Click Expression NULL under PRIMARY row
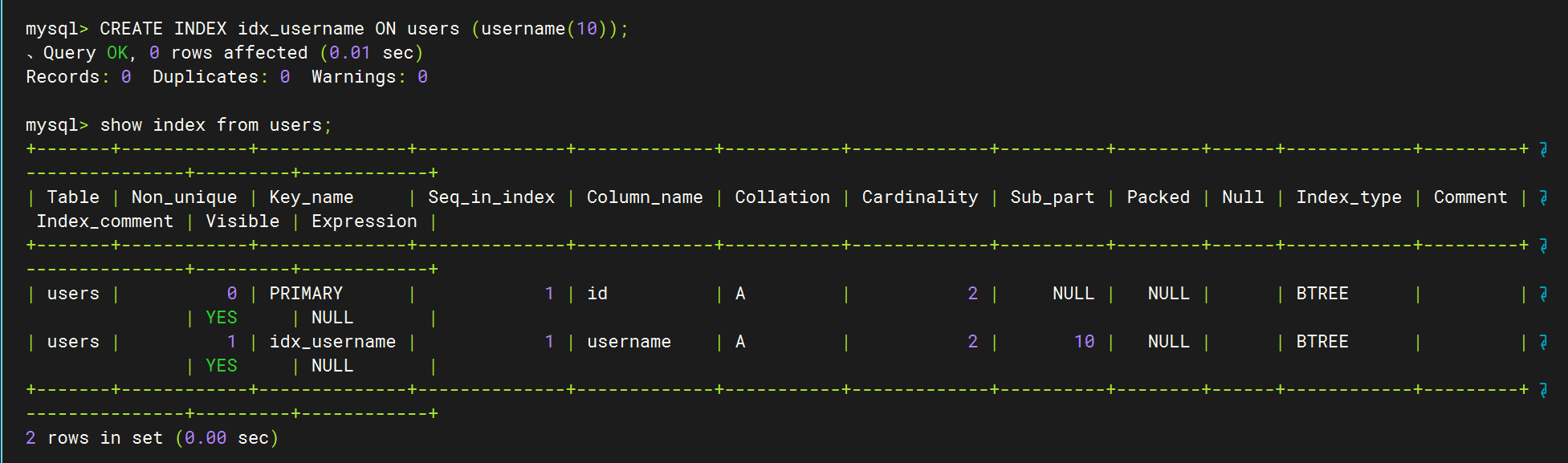 [x=332, y=318]
